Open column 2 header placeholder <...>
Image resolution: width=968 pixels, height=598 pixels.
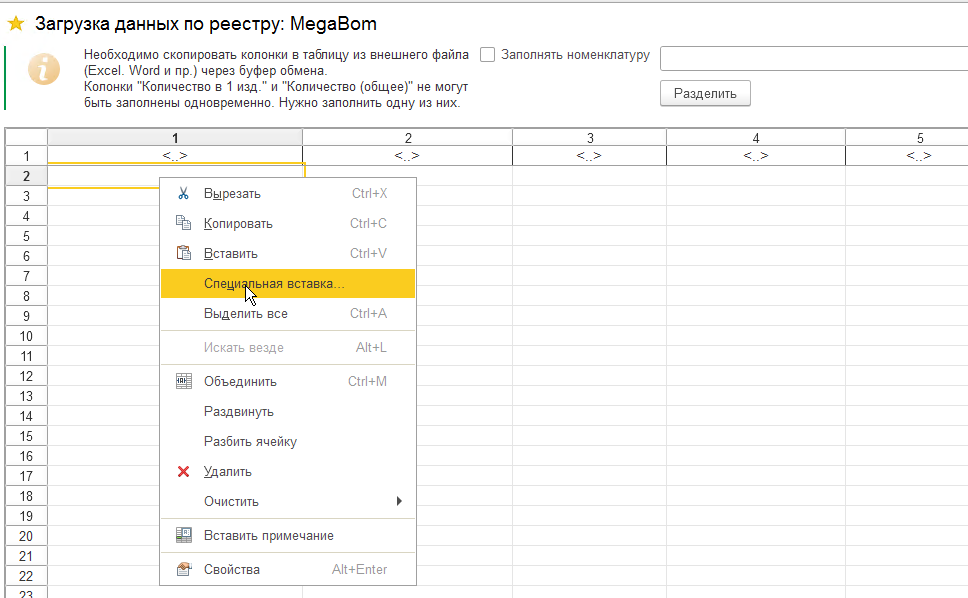point(407,156)
